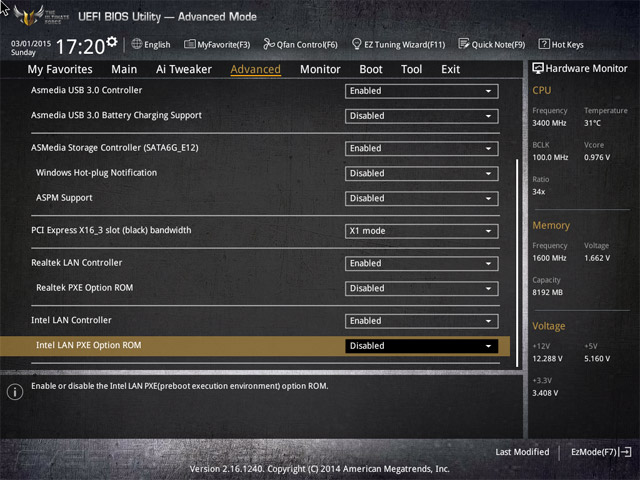Click the EZ Tuning Wizard lightbulb icon
The image size is (640, 480).
356,44
